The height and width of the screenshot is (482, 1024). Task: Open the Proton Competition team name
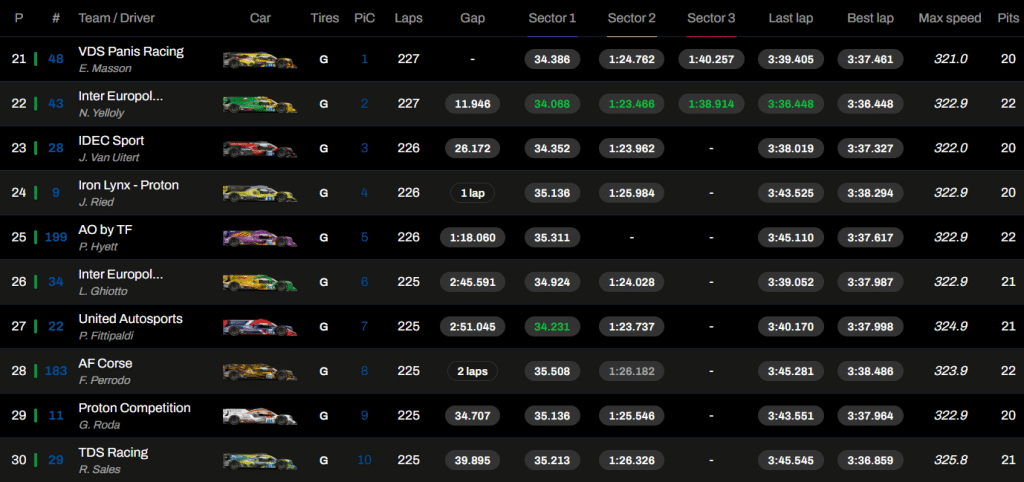click(135, 408)
